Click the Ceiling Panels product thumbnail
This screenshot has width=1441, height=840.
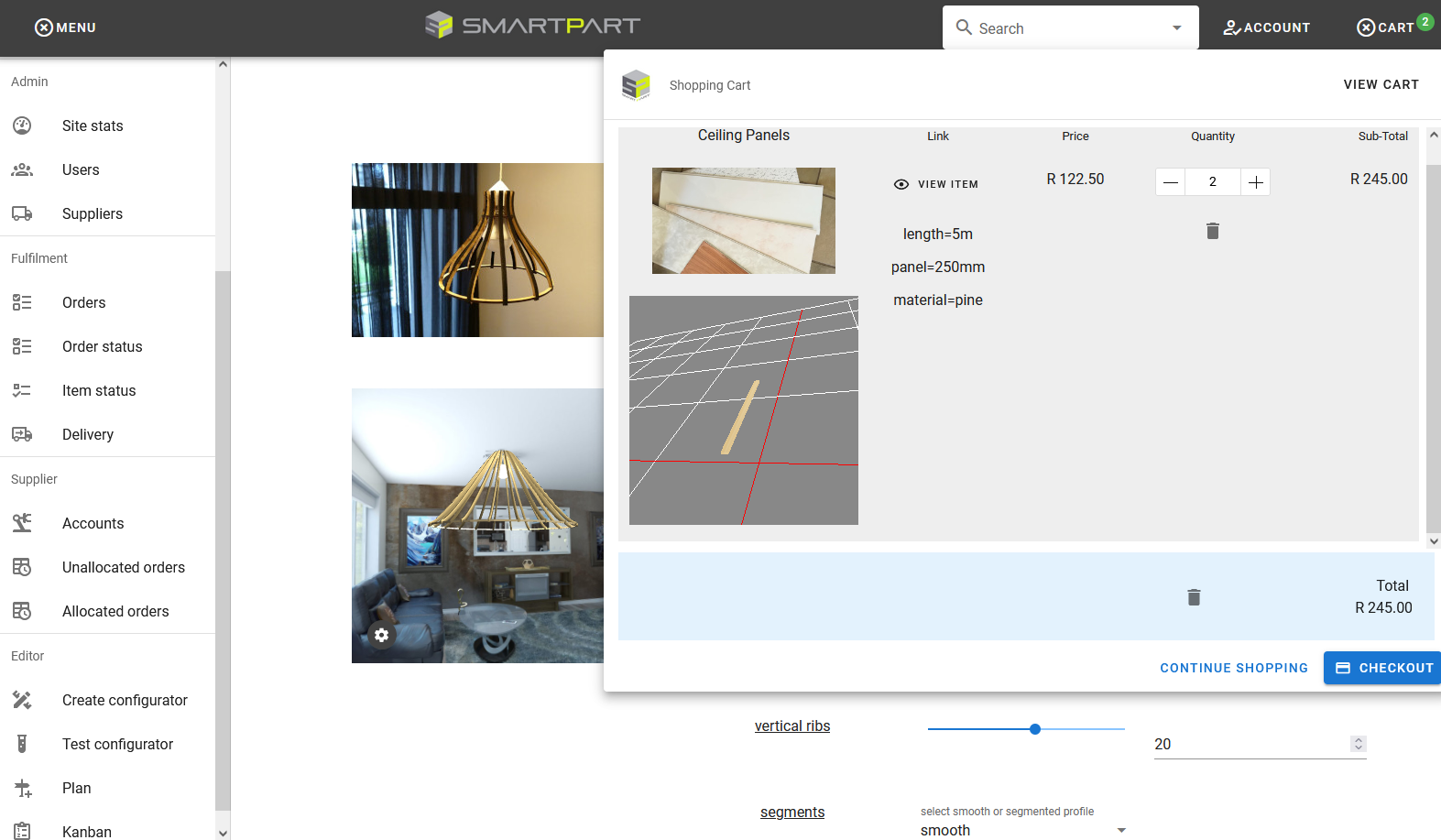point(743,221)
